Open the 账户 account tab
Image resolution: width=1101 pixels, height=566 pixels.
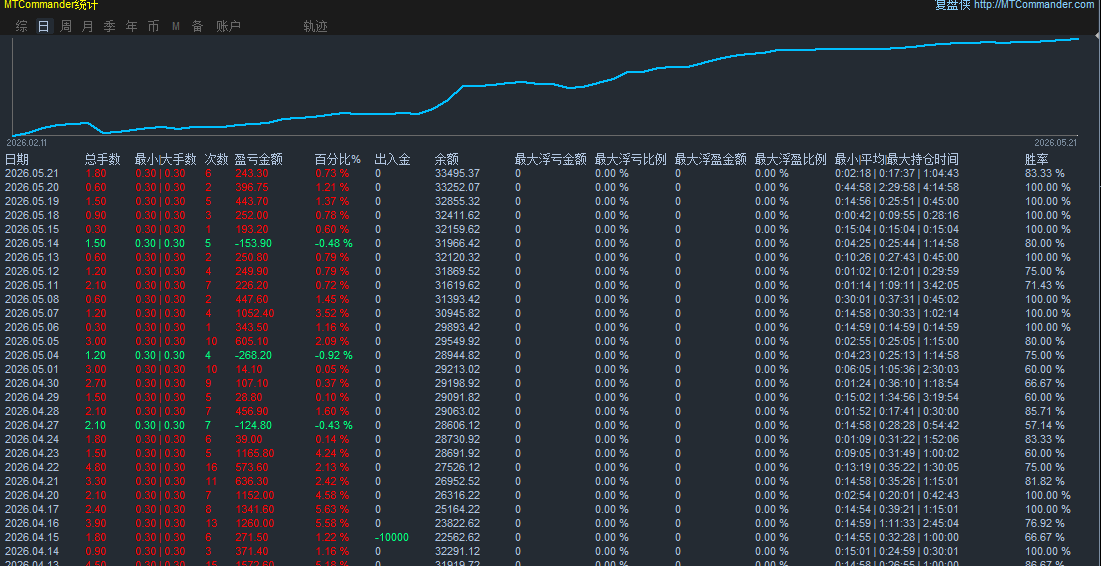[x=228, y=27]
